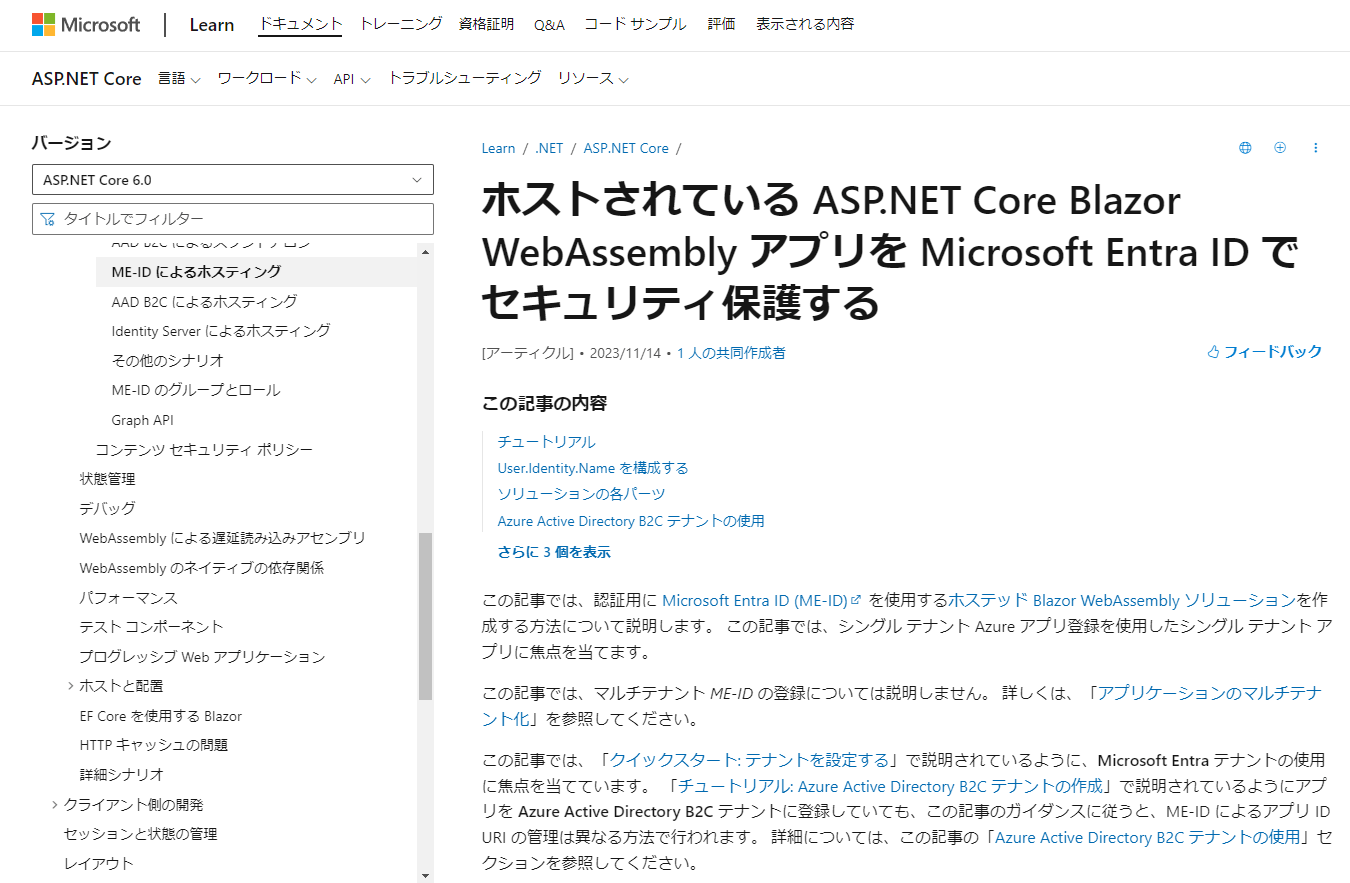Select Graph API in sidebar
The height and width of the screenshot is (883, 1350).
point(142,421)
